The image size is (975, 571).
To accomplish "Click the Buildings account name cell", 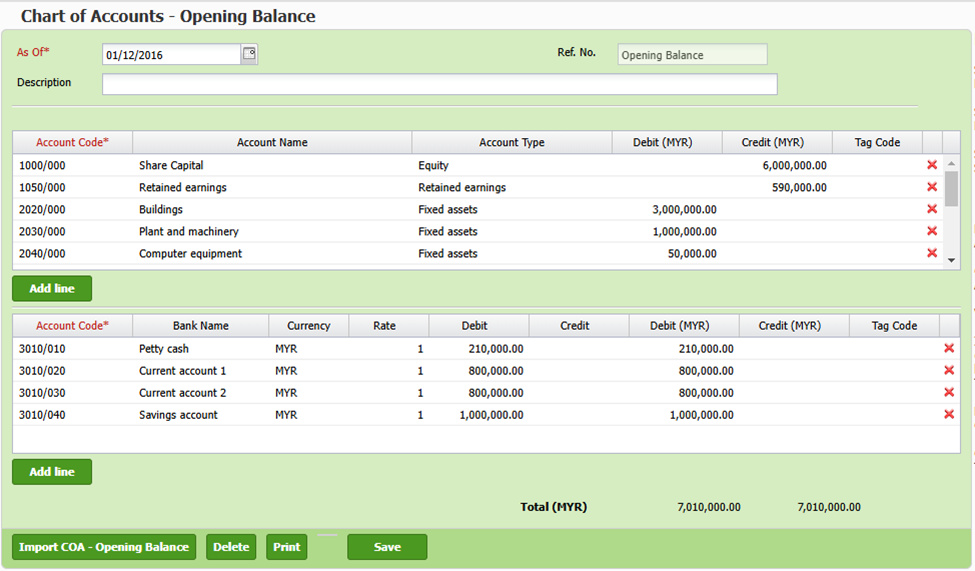I will click(272, 210).
